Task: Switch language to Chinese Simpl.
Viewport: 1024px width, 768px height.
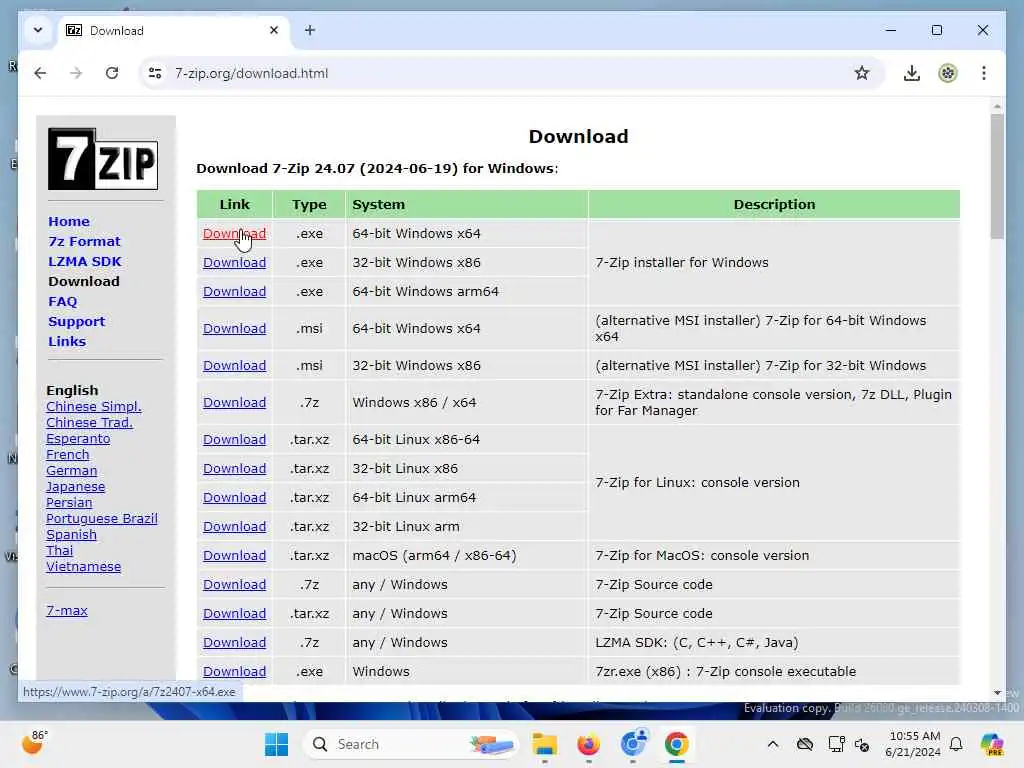Action: [x=93, y=406]
